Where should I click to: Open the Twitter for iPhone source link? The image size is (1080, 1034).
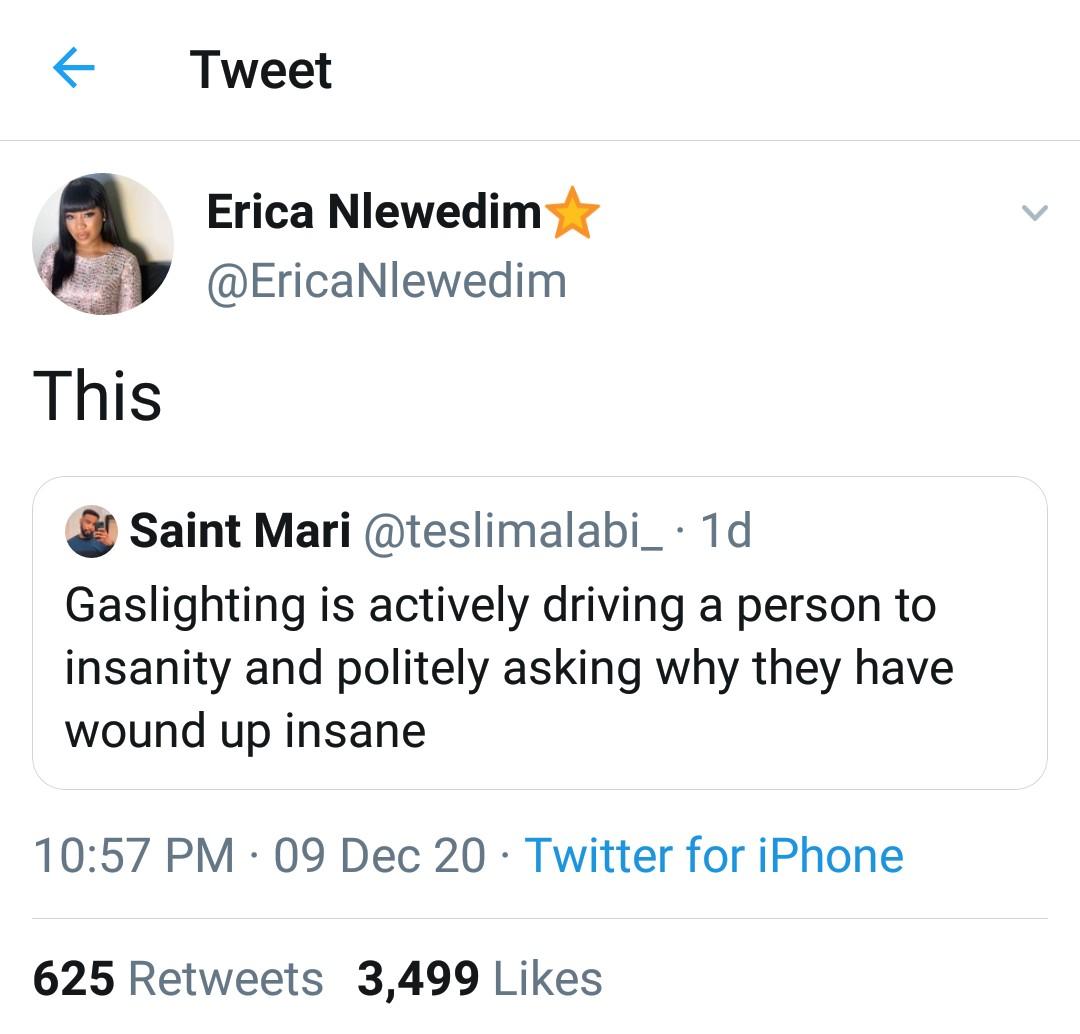[x=713, y=856]
